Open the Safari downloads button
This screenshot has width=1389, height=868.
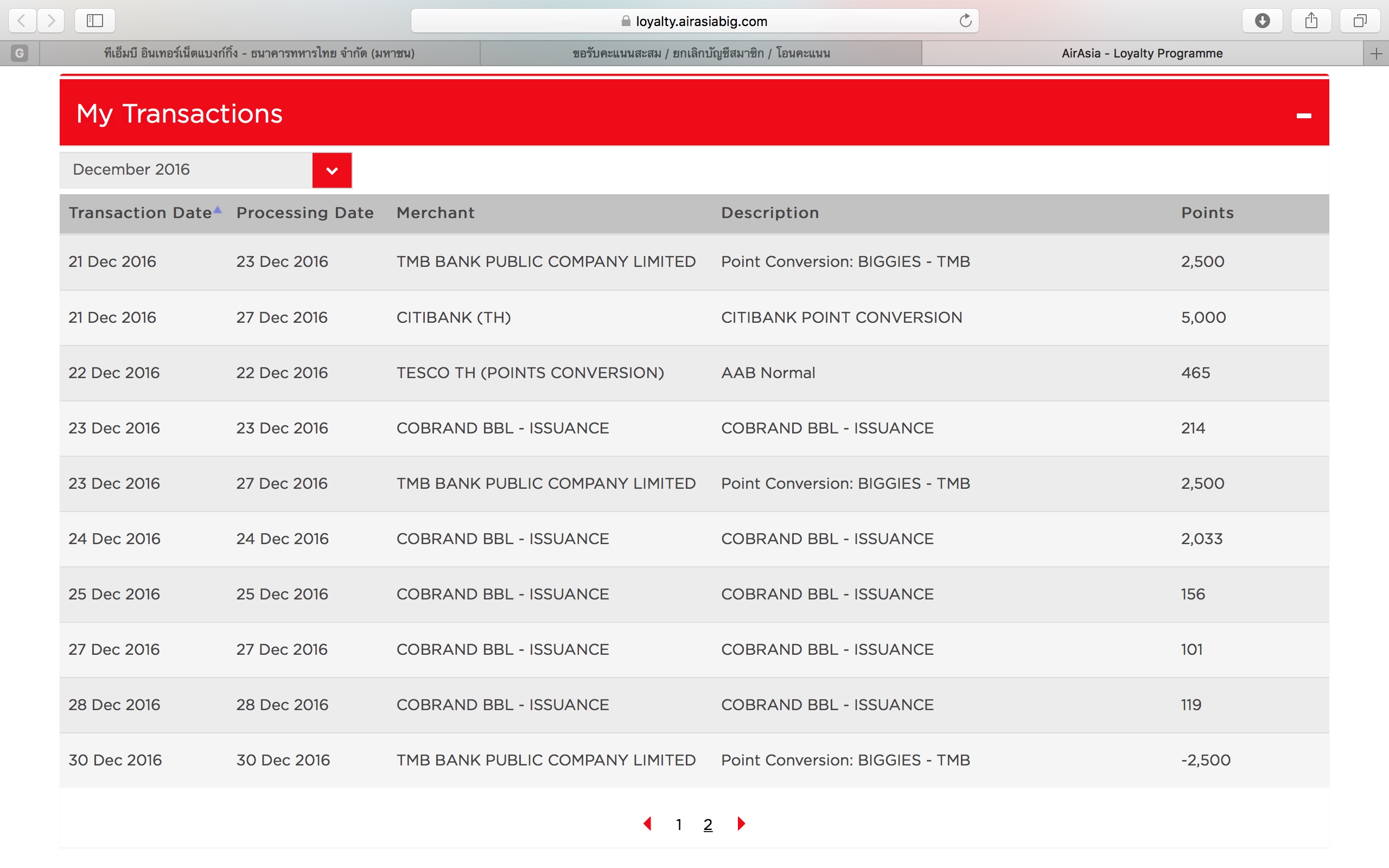coord(1262,21)
